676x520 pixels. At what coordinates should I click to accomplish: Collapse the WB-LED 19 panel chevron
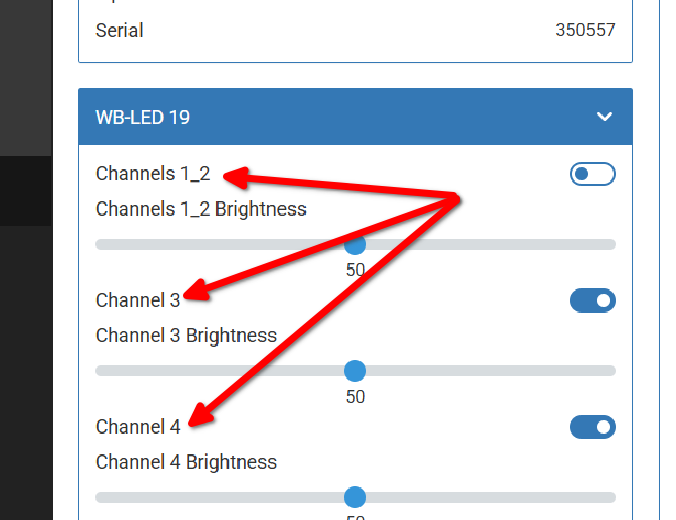[604, 116]
